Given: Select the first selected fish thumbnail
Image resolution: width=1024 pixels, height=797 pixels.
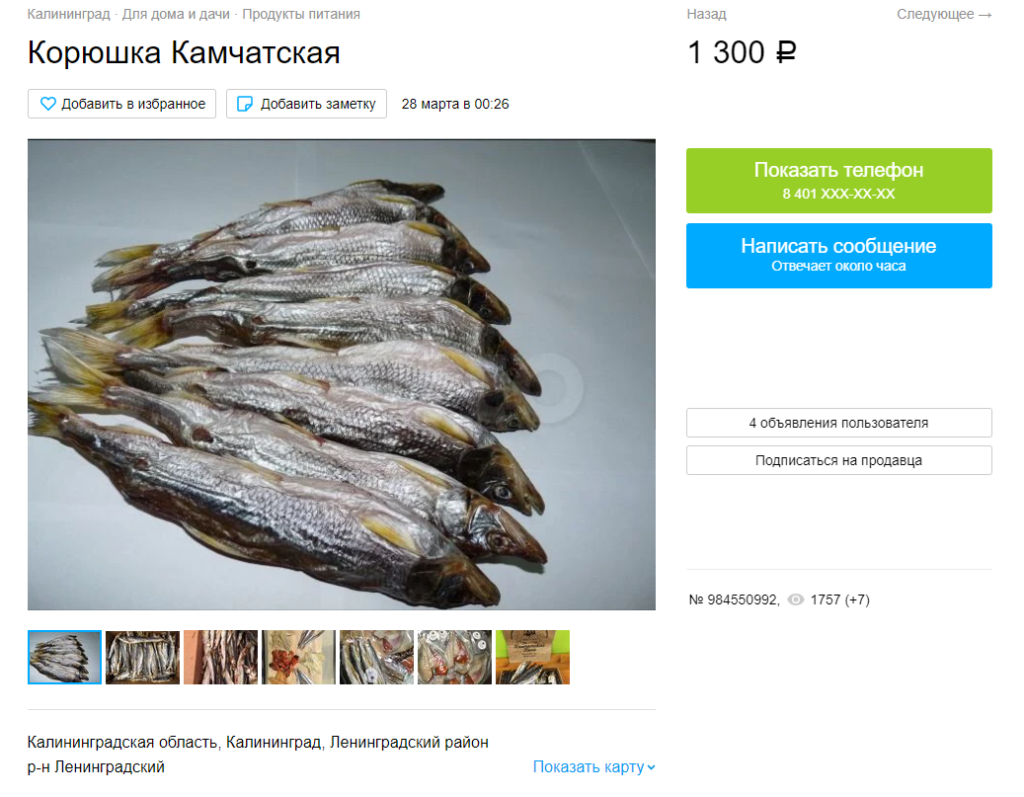Looking at the screenshot, I should 65,657.
